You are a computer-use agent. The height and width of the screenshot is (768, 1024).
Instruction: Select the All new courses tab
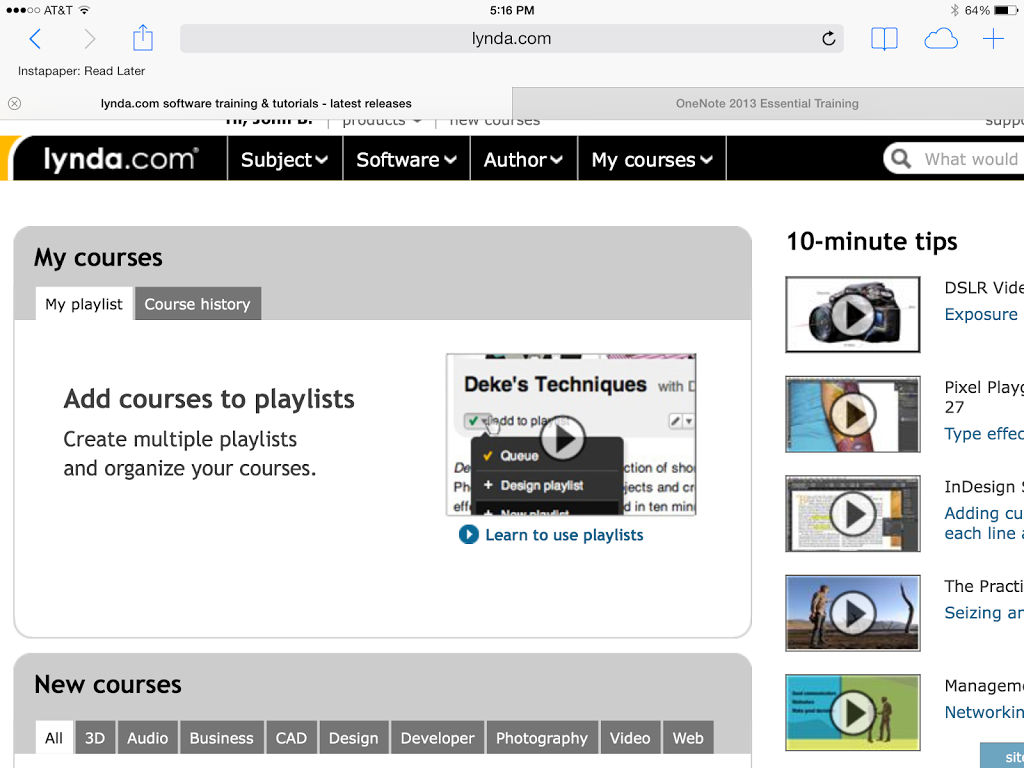point(54,738)
